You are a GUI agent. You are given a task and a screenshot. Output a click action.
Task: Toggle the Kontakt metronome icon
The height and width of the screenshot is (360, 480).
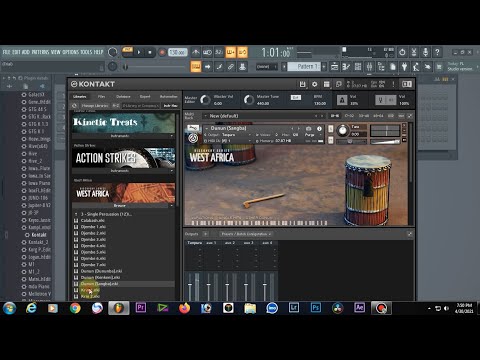(x=342, y=100)
